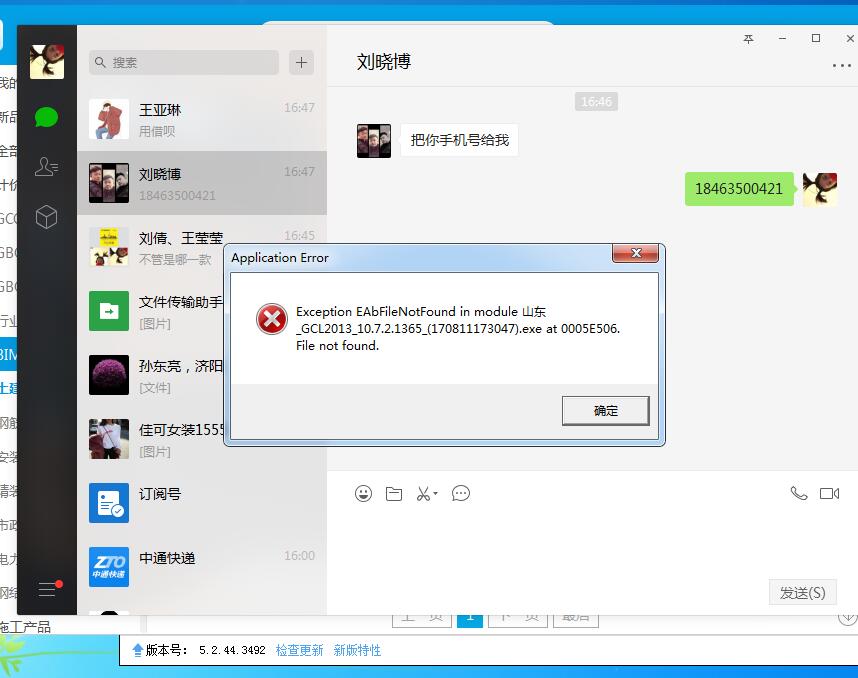Start a voice call with phone icon

click(799, 494)
